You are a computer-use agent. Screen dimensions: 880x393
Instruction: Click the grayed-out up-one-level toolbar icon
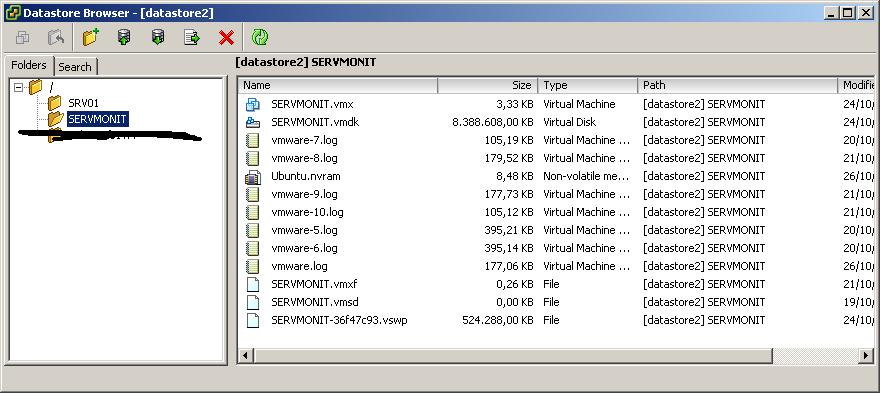coord(56,38)
